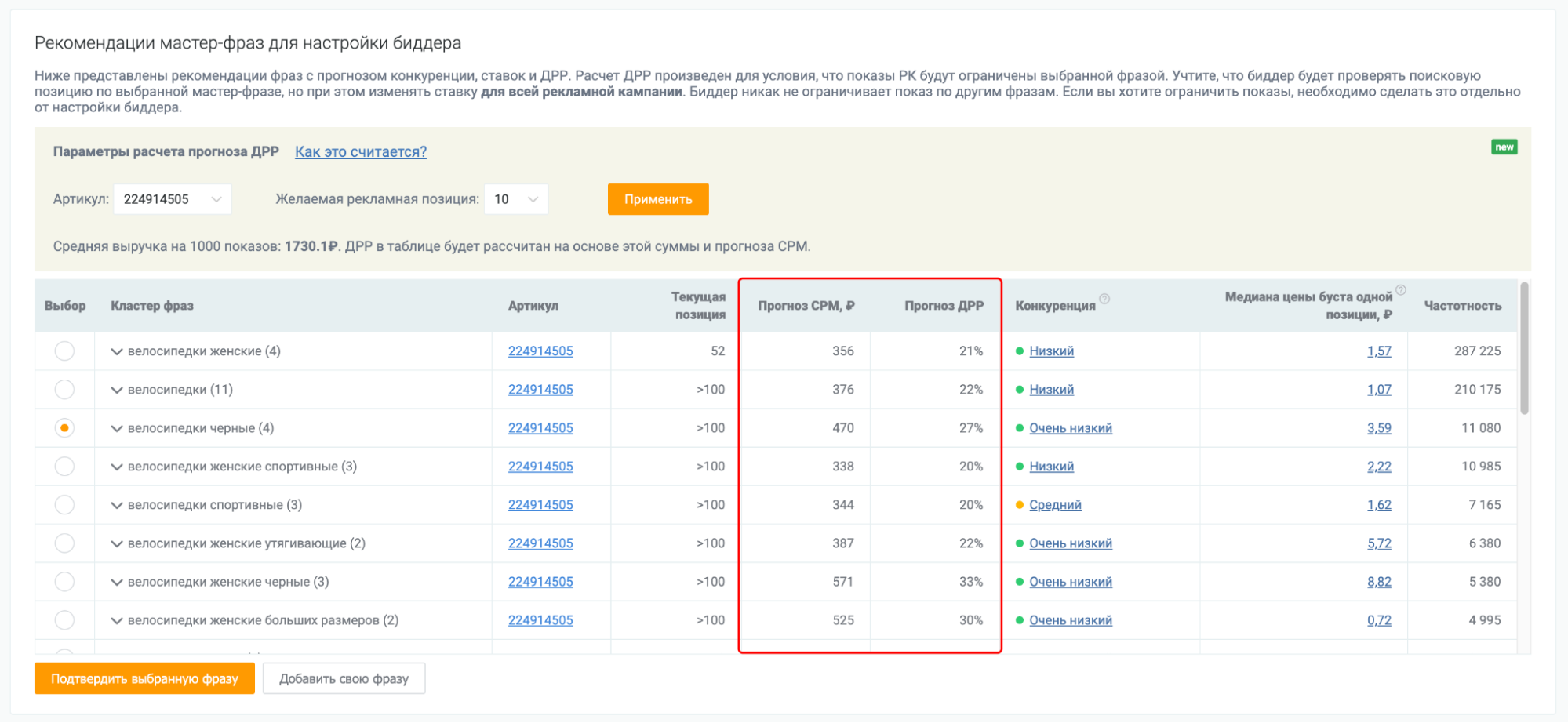This screenshot has width=1568, height=723.
Task: Click average revenue value 1730.1₽
Action: (x=311, y=246)
